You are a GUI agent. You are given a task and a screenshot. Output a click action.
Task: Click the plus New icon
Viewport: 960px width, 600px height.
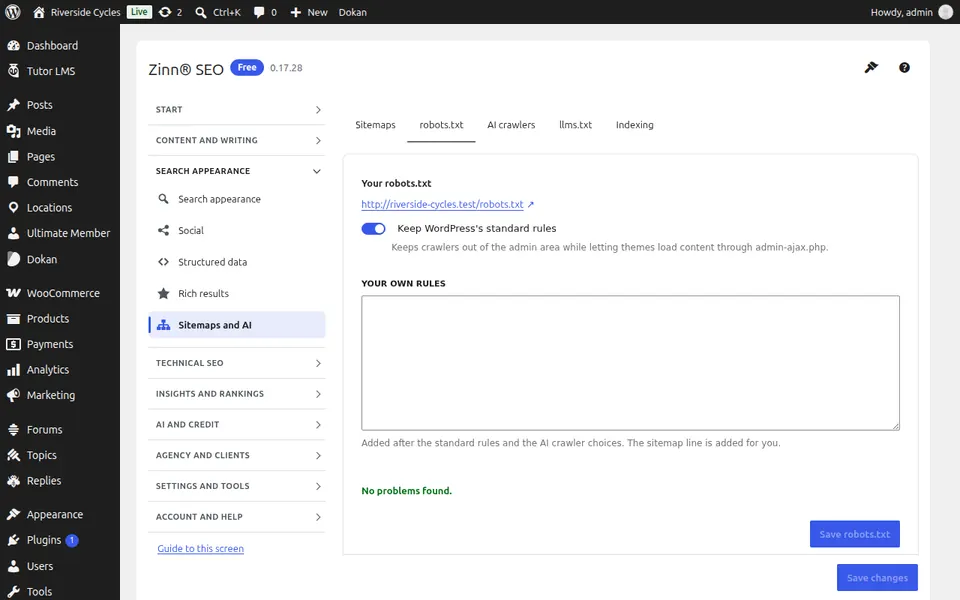click(296, 12)
